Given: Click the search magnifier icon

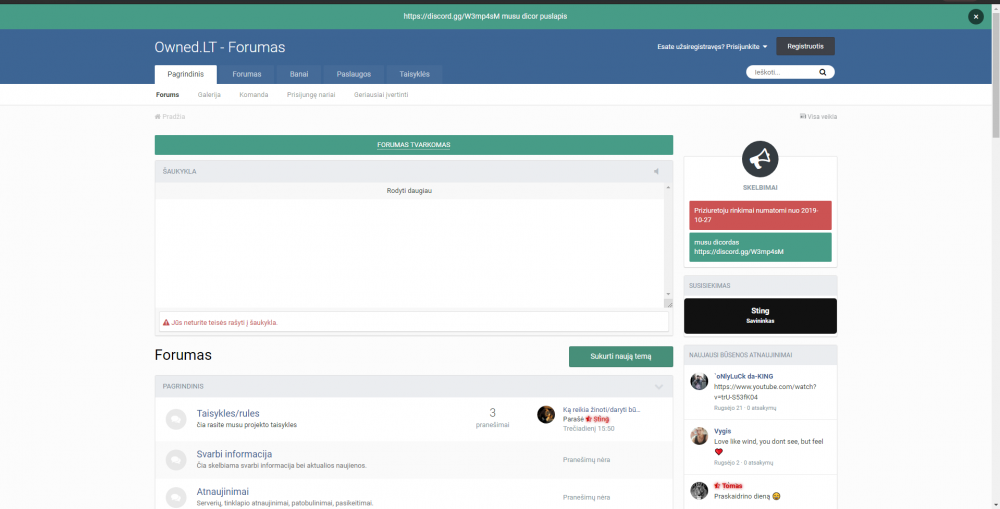Looking at the screenshot, I should tap(823, 73).
